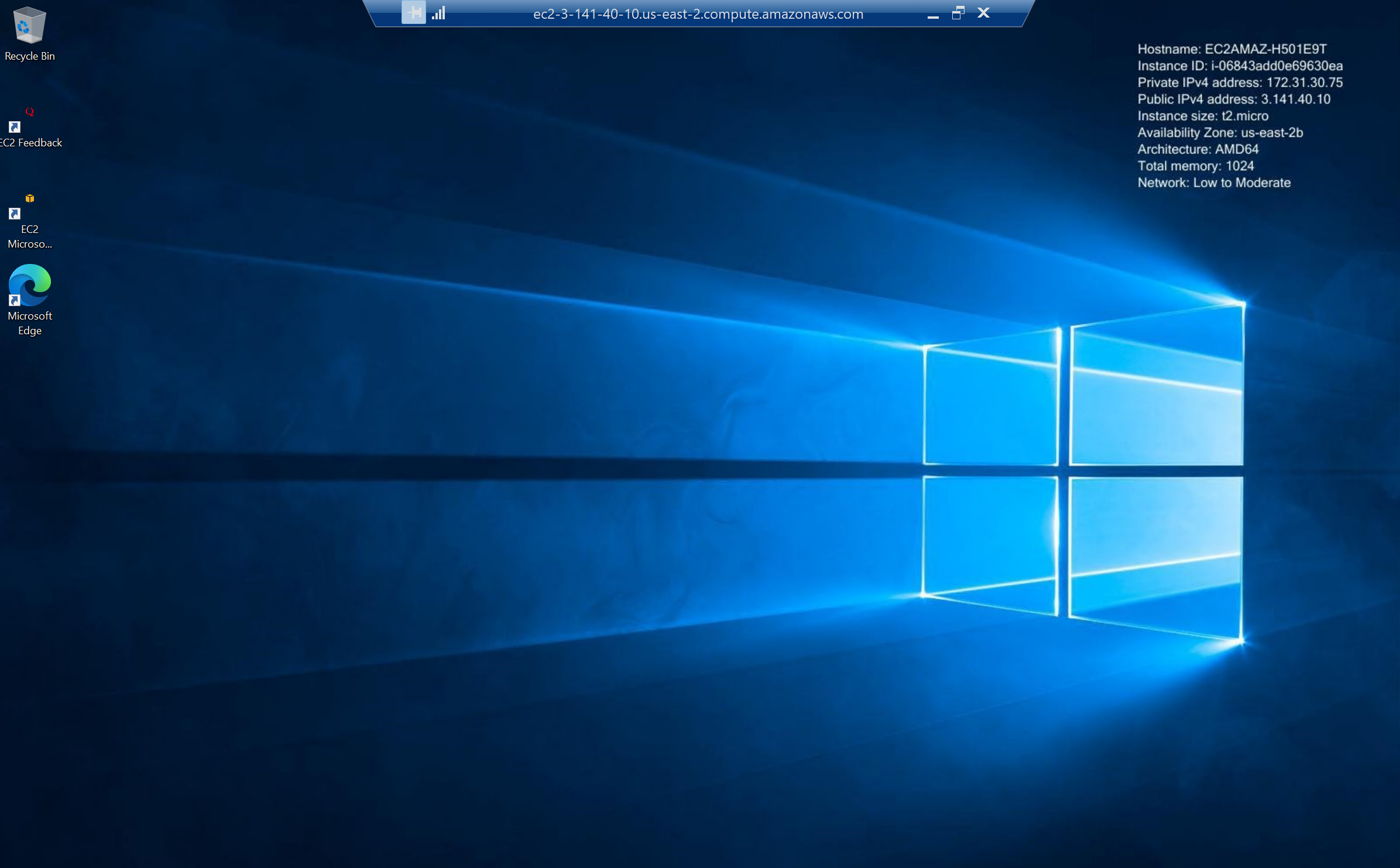The height and width of the screenshot is (868, 1400).
Task: Select the Microsoft Edge desktop shortcut
Action: pos(29,300)
